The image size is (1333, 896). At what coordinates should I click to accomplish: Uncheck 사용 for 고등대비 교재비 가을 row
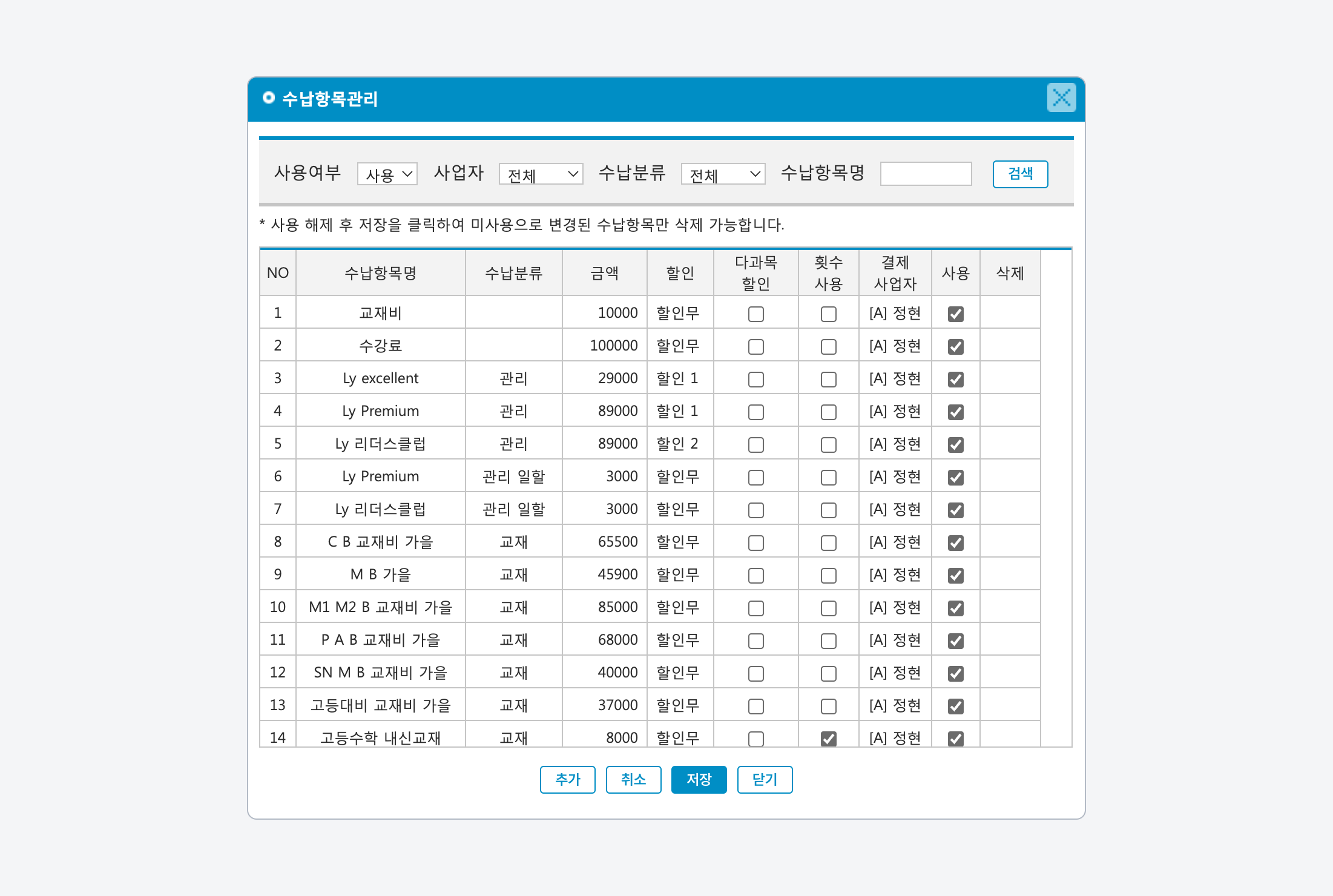(x=955, y=706)
